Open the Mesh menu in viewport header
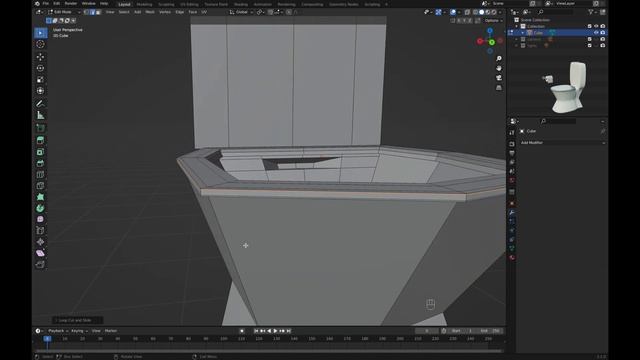This screenshot has height=360, width=640. click(x=150, y=12)
